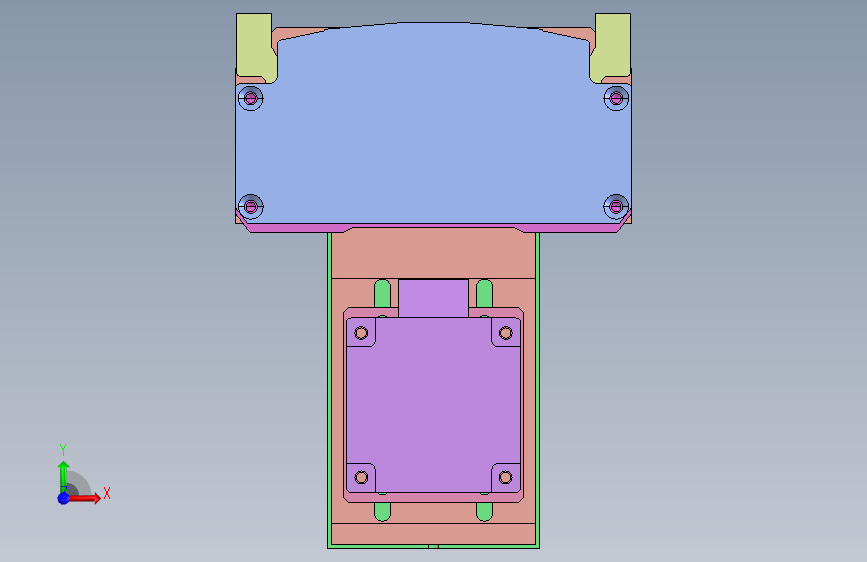Select the lower-left green slot
Screen dimensions: 867x562
[383, 512]
